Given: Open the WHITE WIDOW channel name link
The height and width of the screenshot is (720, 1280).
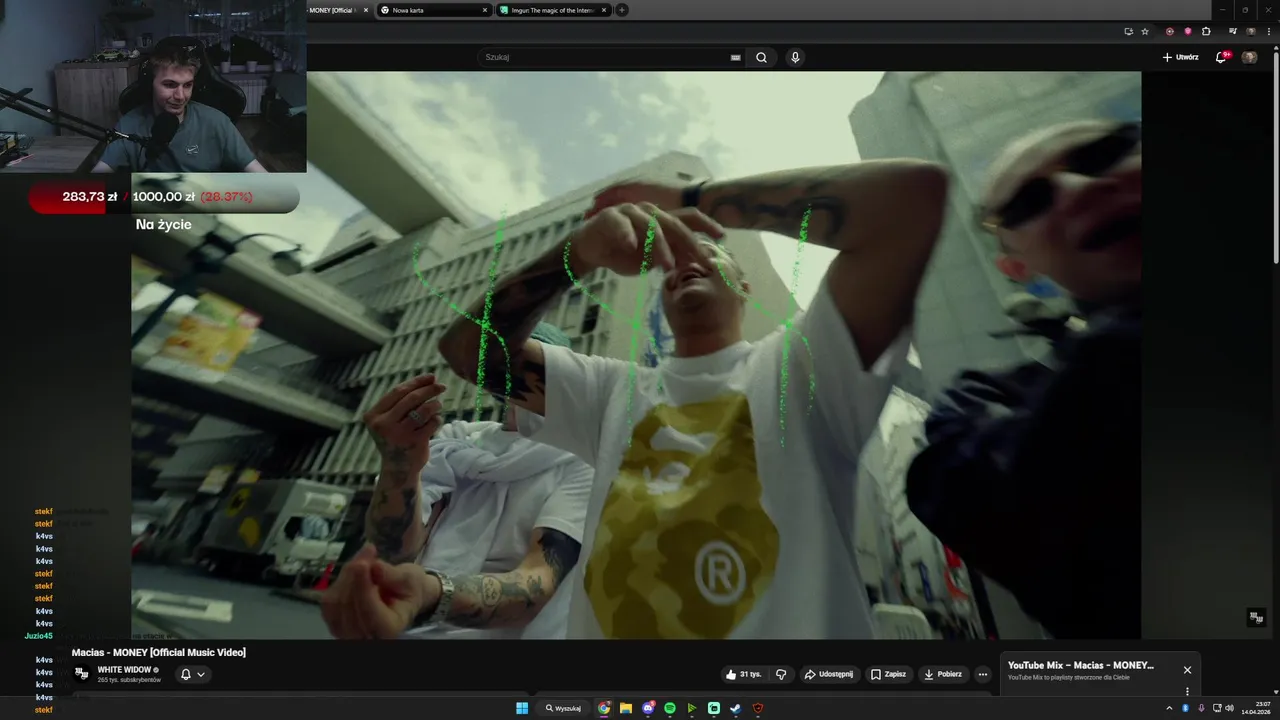Looking at the screenshot, I should (124, 670).
